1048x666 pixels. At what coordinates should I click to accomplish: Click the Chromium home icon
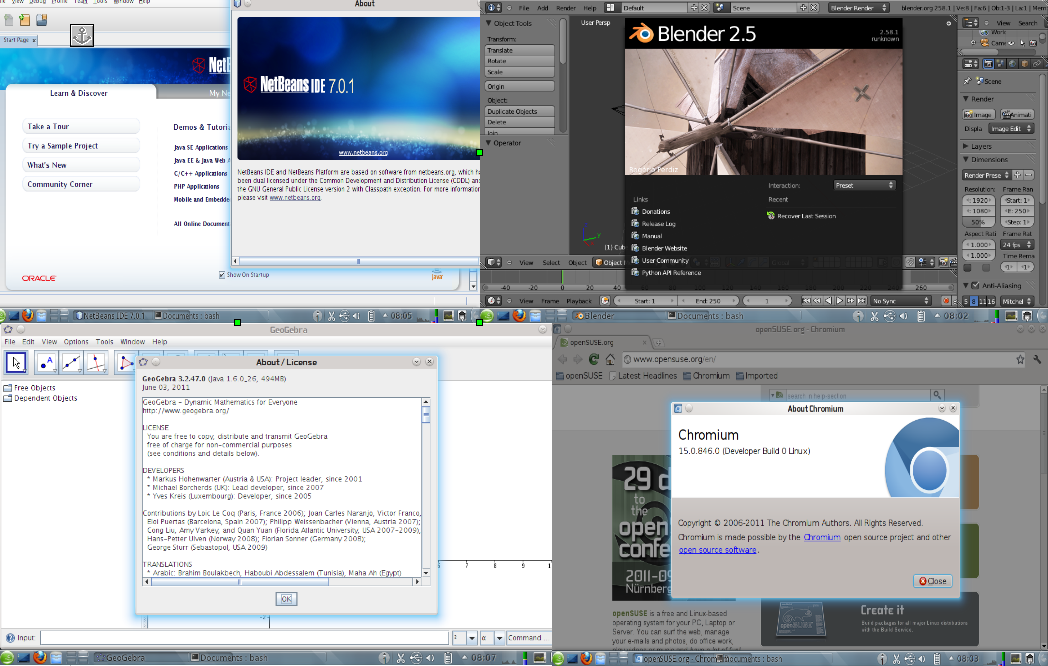point(610,359)
